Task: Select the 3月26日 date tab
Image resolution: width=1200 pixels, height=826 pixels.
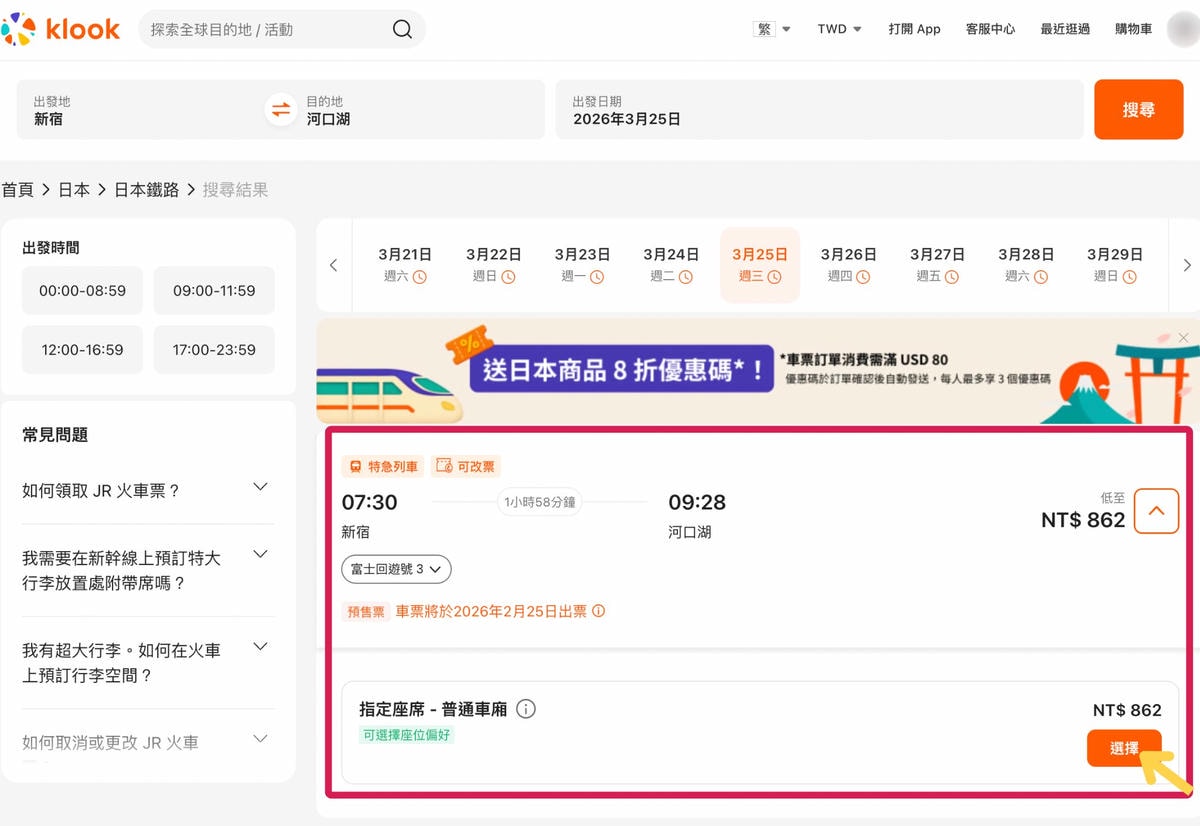Action: [x=848, y=265]
